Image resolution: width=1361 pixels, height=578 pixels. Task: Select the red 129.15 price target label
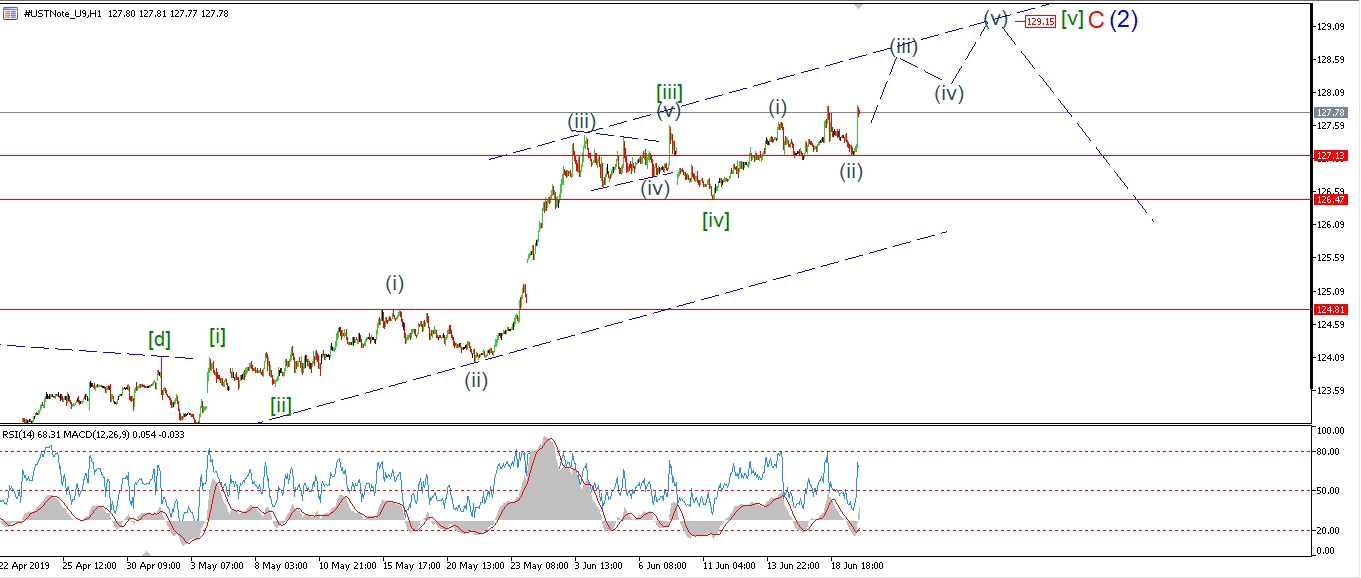point(1040,21)
